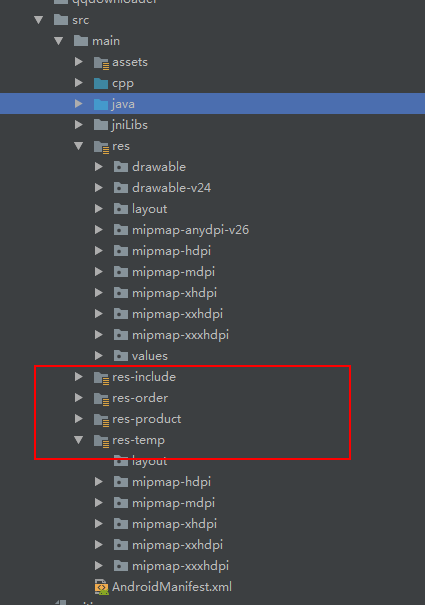Click the res-include resource folder icon
Viewport: 425px width, 605px height.
click(x=102, y=377)
